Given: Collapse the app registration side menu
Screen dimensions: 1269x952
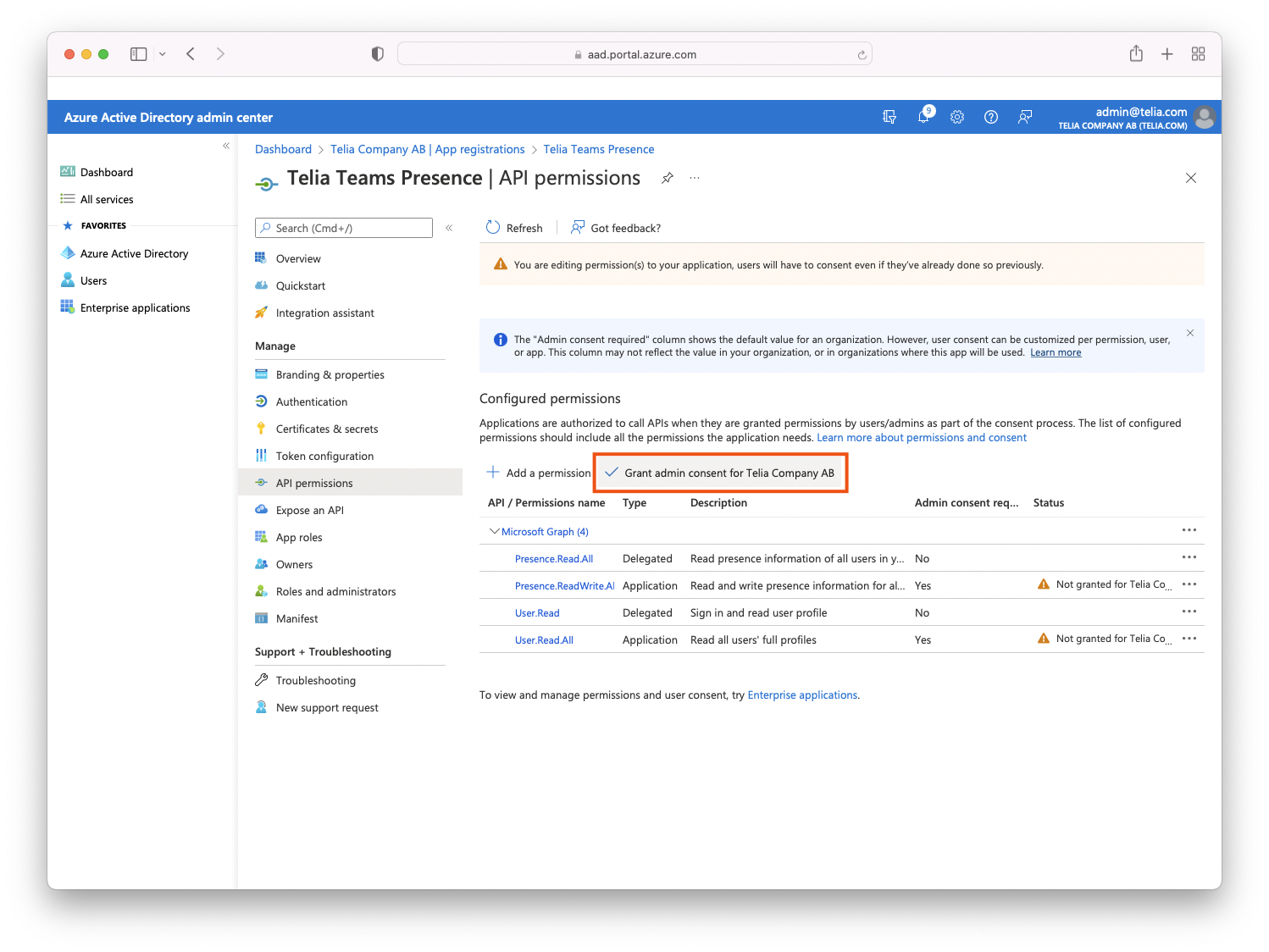Looking at the screenshot, I should (449, 228).
